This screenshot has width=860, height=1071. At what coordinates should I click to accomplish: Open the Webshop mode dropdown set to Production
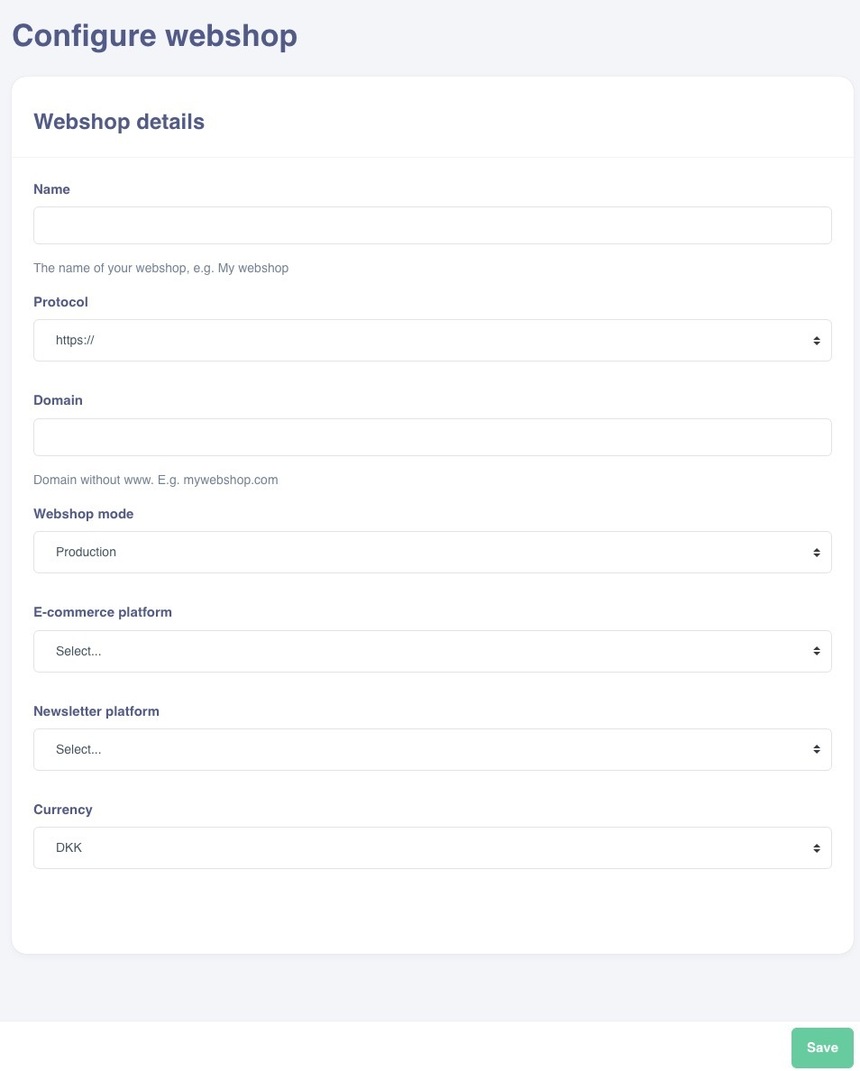click(x=432, y=553)
